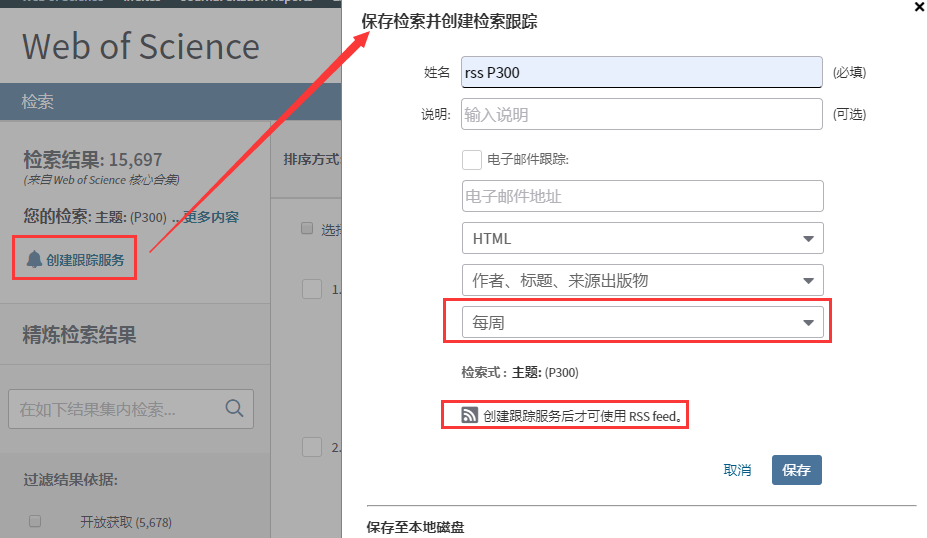The image size is (927, 538).
Task: Open the 作者、标题、来源出版物 dropdown
Action: click(x=643, y=280)
